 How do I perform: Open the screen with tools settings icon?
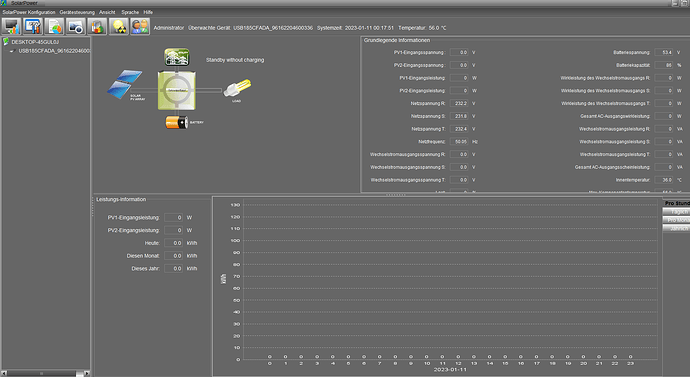click(33, 26)
